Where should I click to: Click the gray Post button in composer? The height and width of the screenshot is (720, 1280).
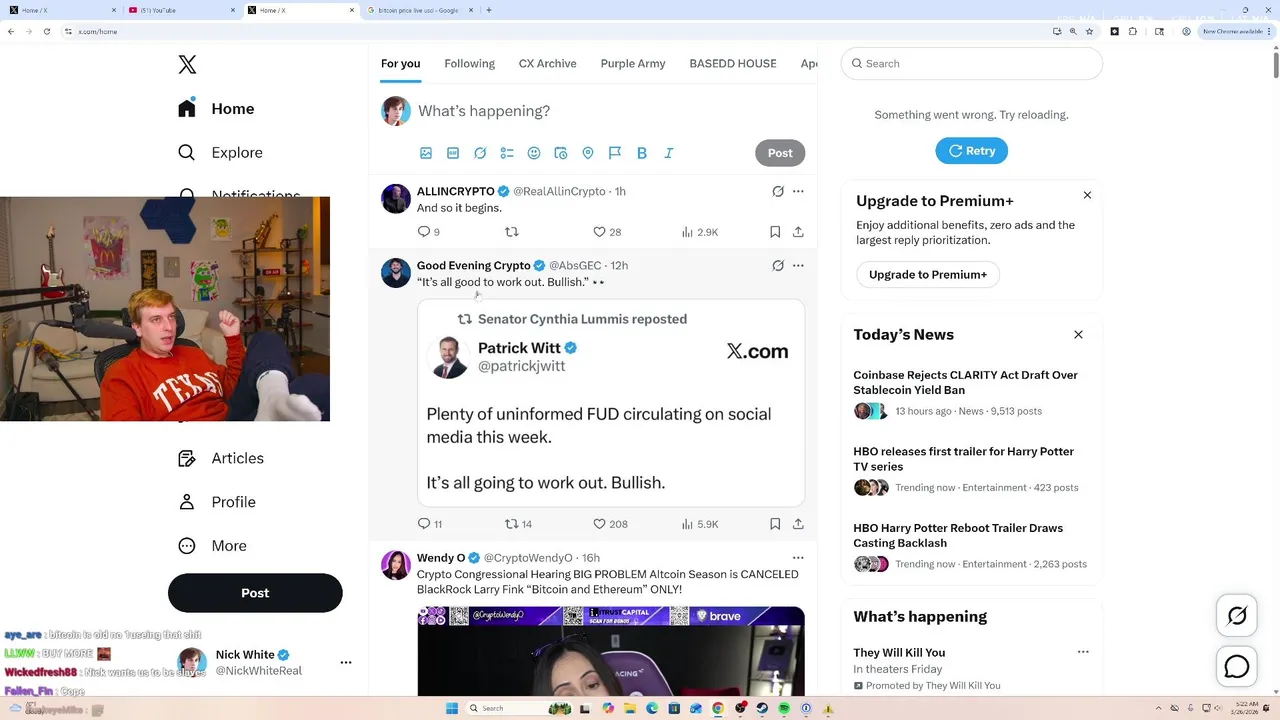780,153
